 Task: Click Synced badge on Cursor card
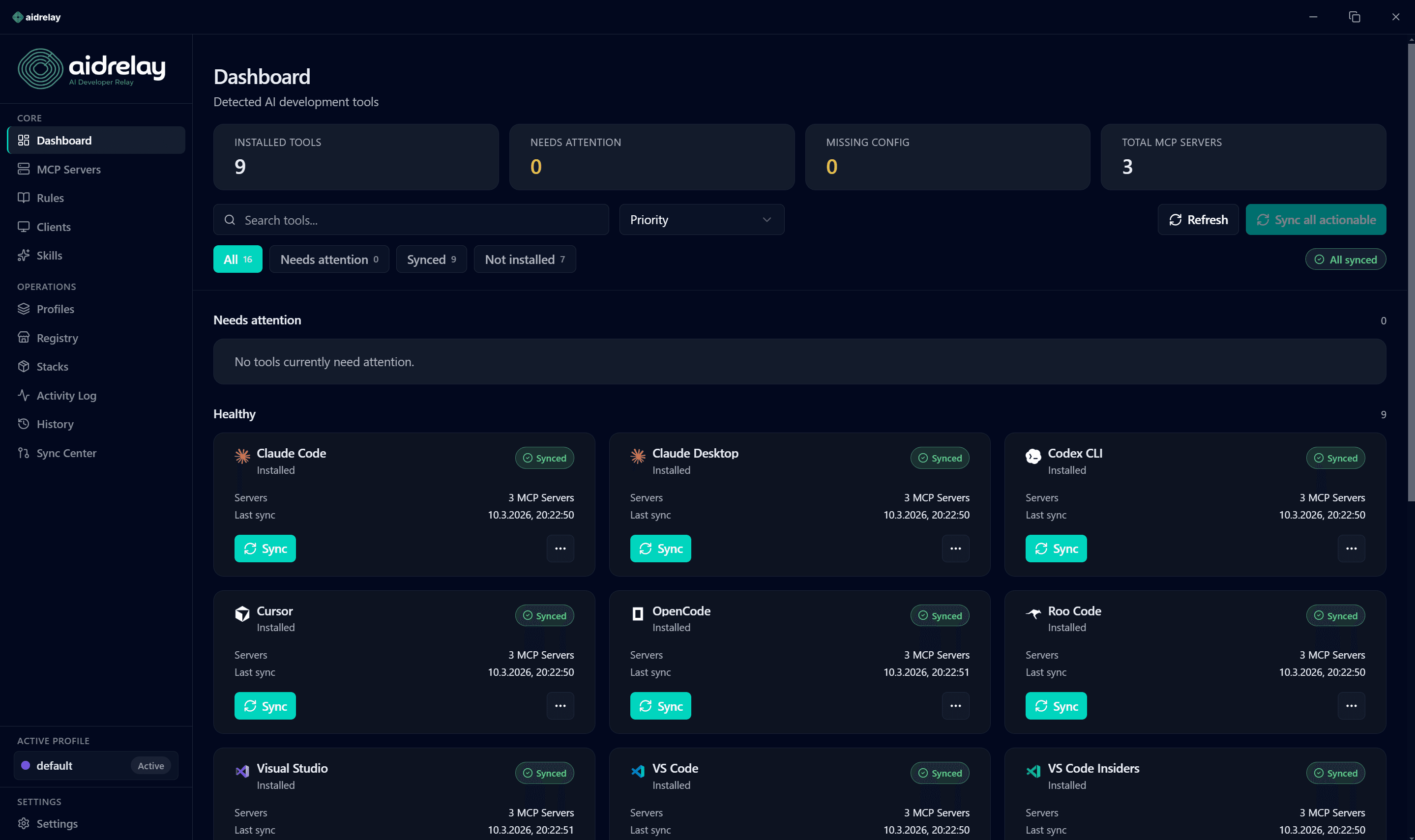pyautogui.click(x=544, y=615)
